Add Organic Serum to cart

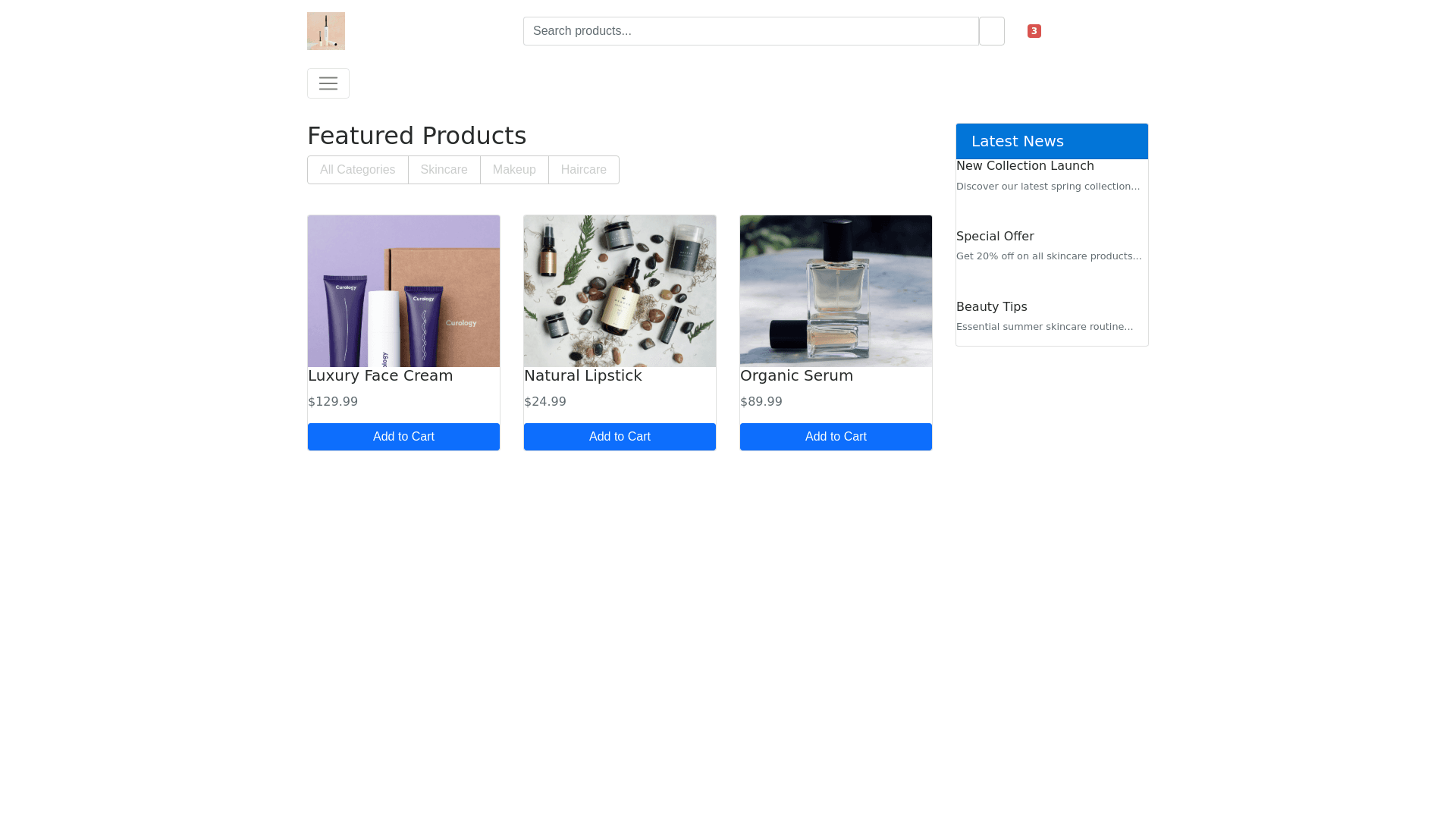836,437
